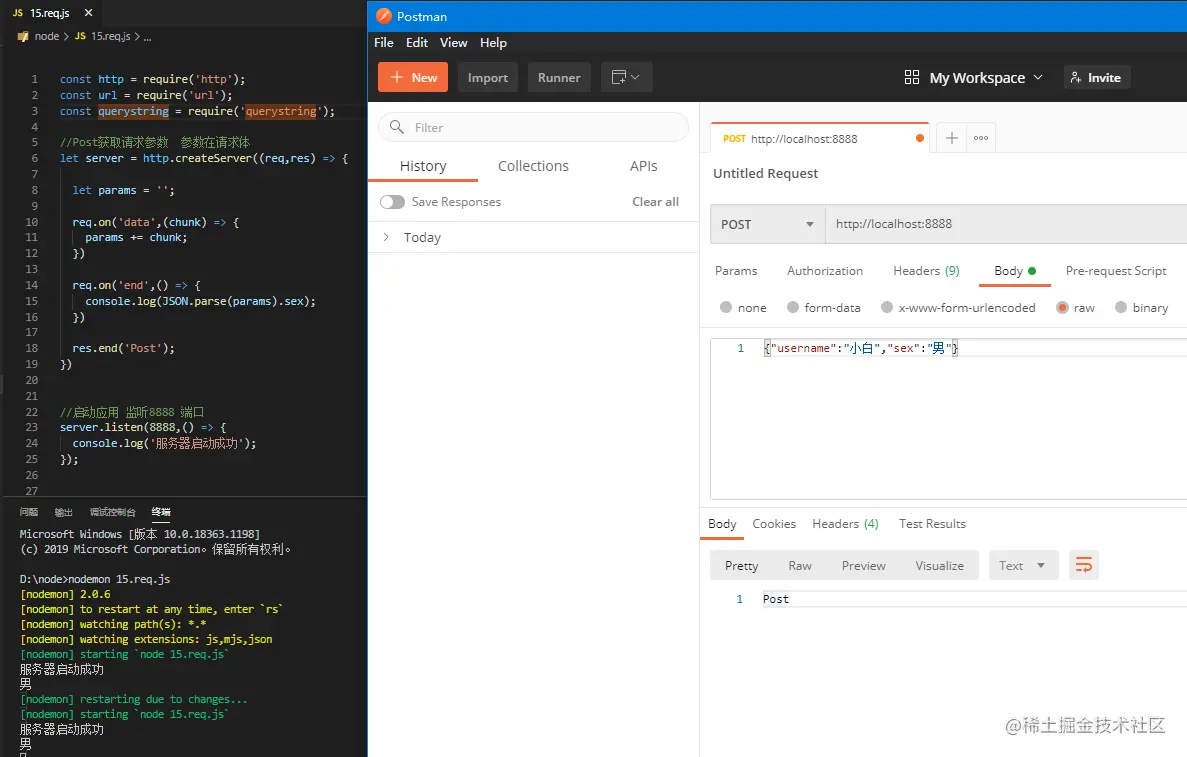Select the Raw response view
The height and width of the screenshot is (757, 1187).
(x=799, y=565)
